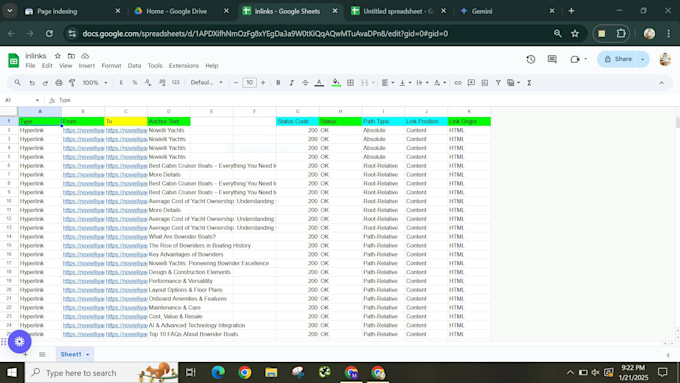Toggle strikethrough formatting

(x=305, y=82)
